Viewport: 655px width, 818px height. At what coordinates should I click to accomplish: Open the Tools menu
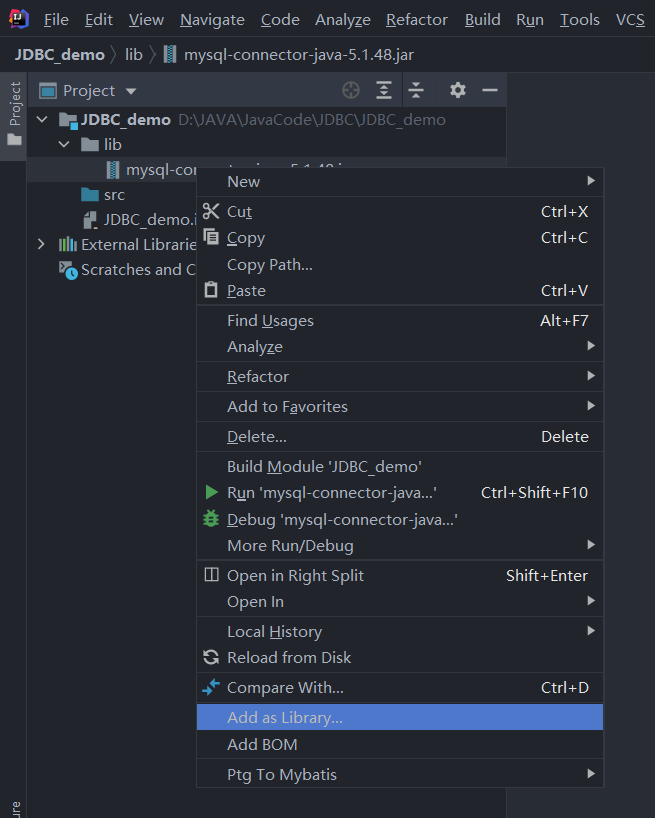coord(579,20)
